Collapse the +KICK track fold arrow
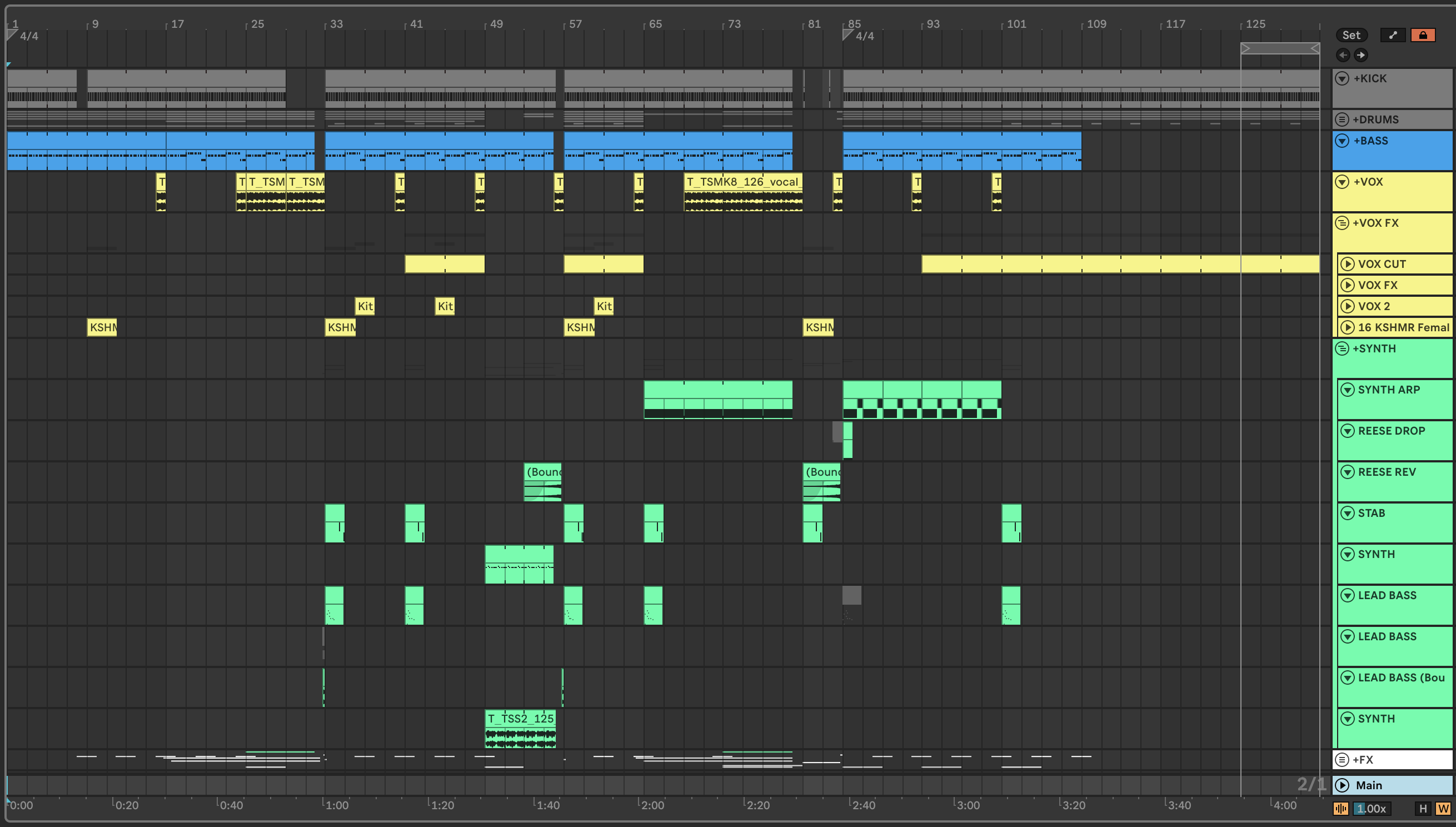Image resolution: width=1456 pixels, height=827 pixels. [x=1342, y=78]
